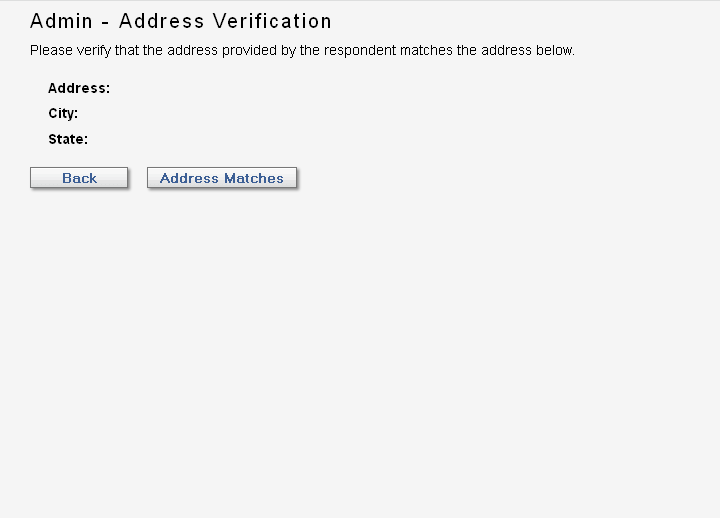This screenshot has width=720, height=518.
Task: Click the dash in the page title
Action: (x=105, y=22)
